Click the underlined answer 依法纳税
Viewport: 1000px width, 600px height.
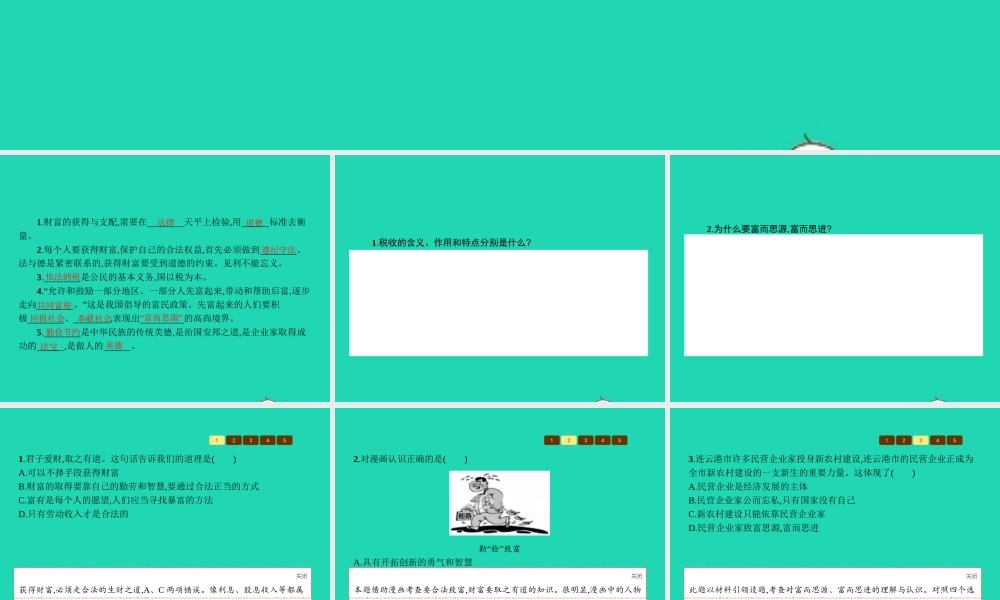pyautogui.click(x=62, y=277)
